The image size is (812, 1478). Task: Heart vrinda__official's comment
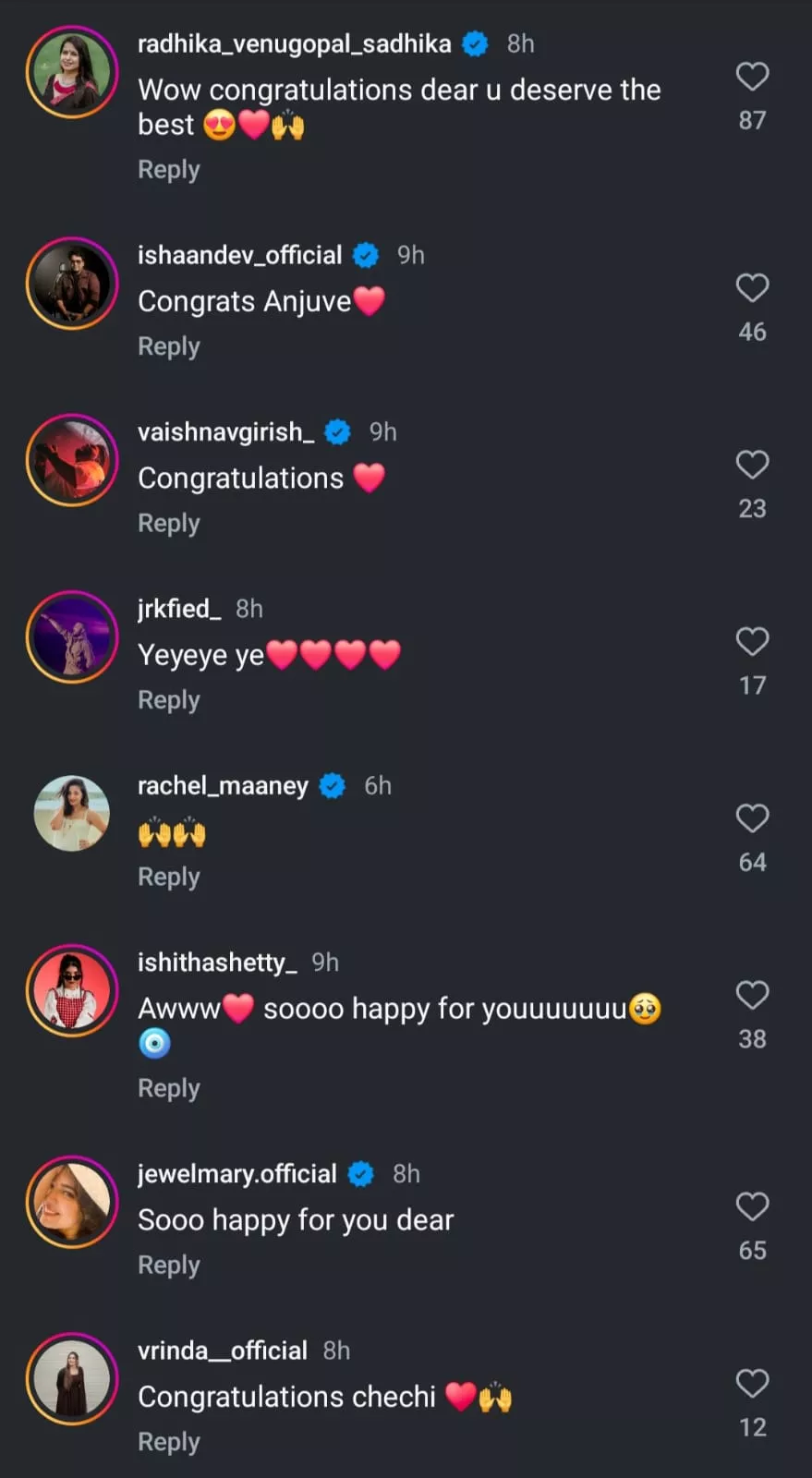pyautogui.click(x=752, y=1383)
